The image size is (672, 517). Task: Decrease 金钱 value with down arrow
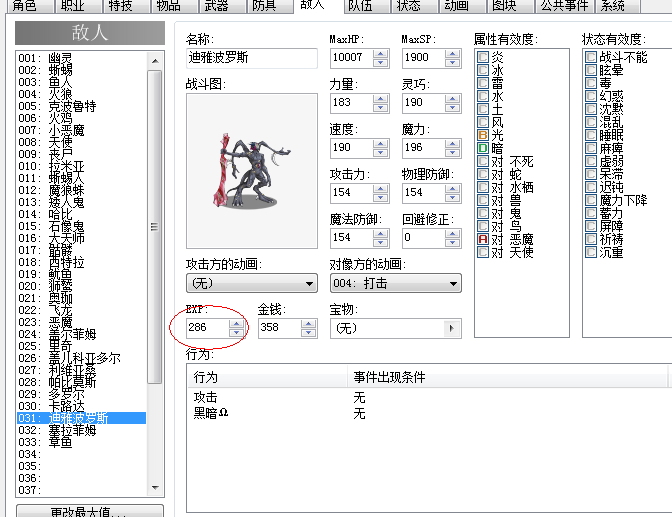pyautogui.click(x=309, y=333)
